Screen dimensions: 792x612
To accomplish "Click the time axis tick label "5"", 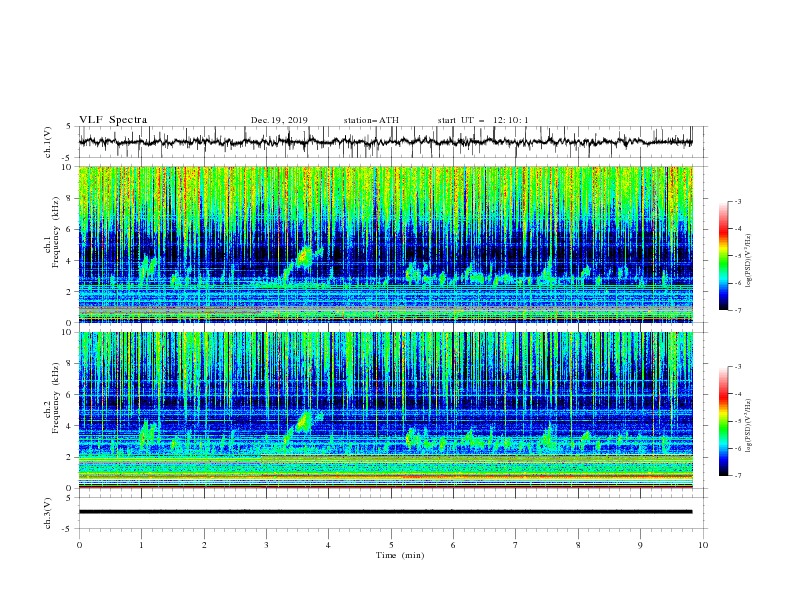I will (x=391, y=545).
